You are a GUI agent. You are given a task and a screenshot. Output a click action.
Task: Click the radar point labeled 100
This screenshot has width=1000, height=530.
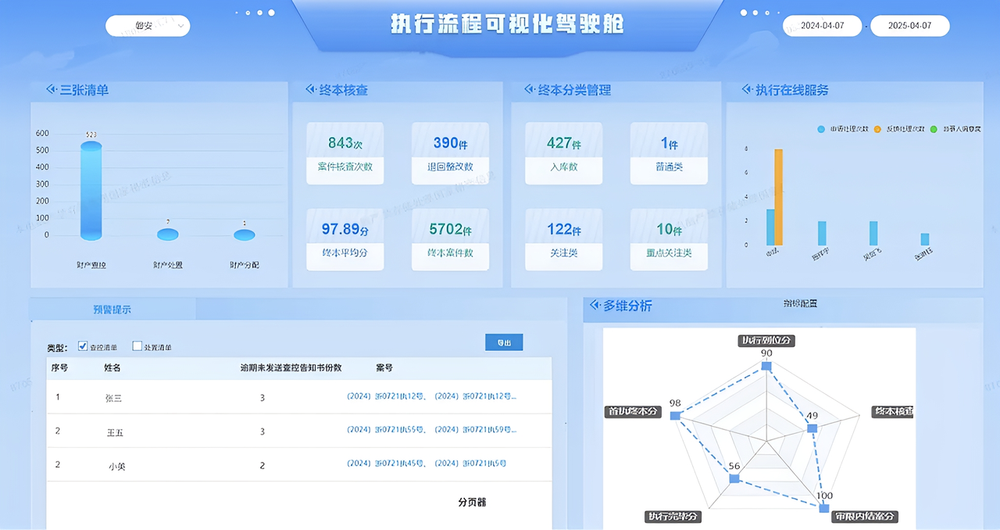pyautogui.click(x=824, y=508)
